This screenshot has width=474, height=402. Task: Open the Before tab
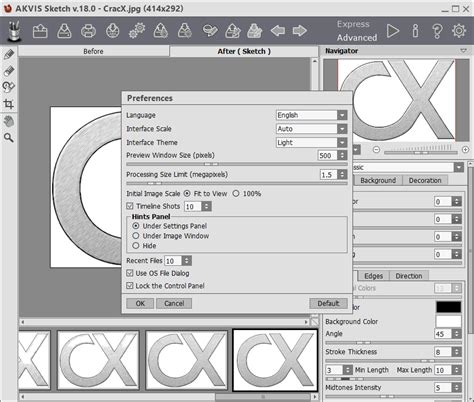click(x=93, y=51)
